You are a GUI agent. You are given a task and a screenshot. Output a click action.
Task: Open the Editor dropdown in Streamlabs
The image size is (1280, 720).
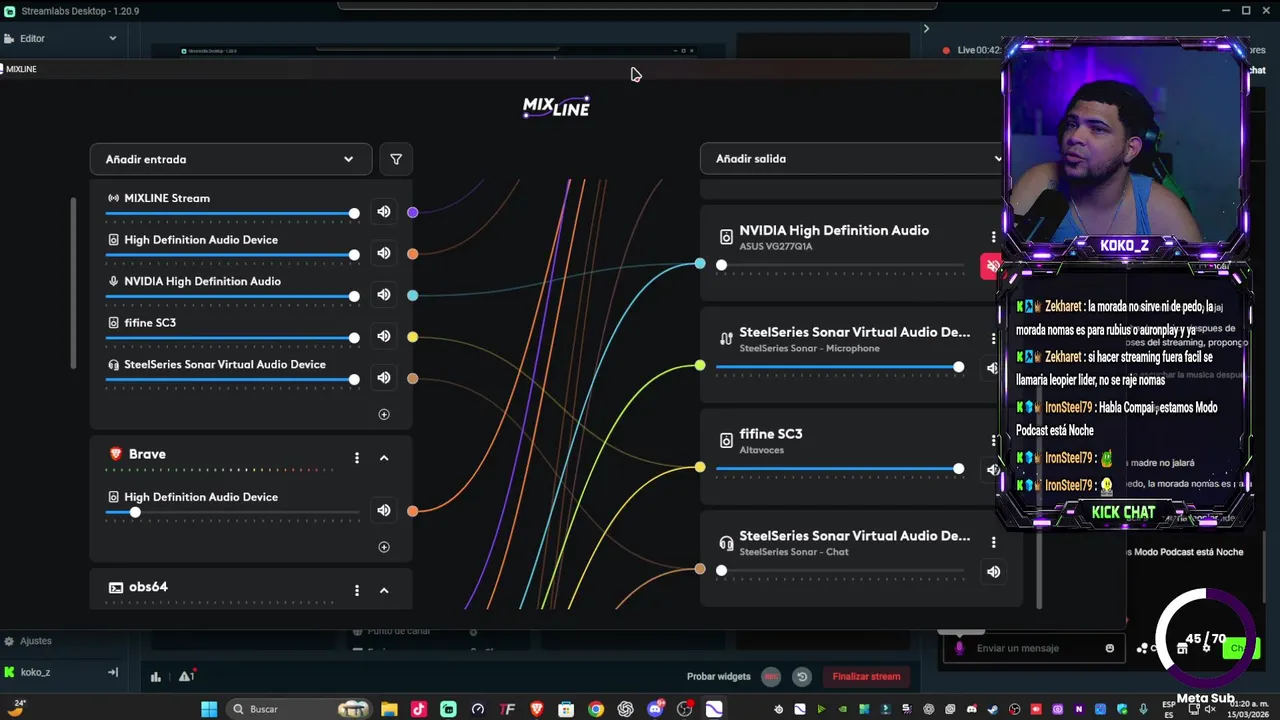[60, 38]
